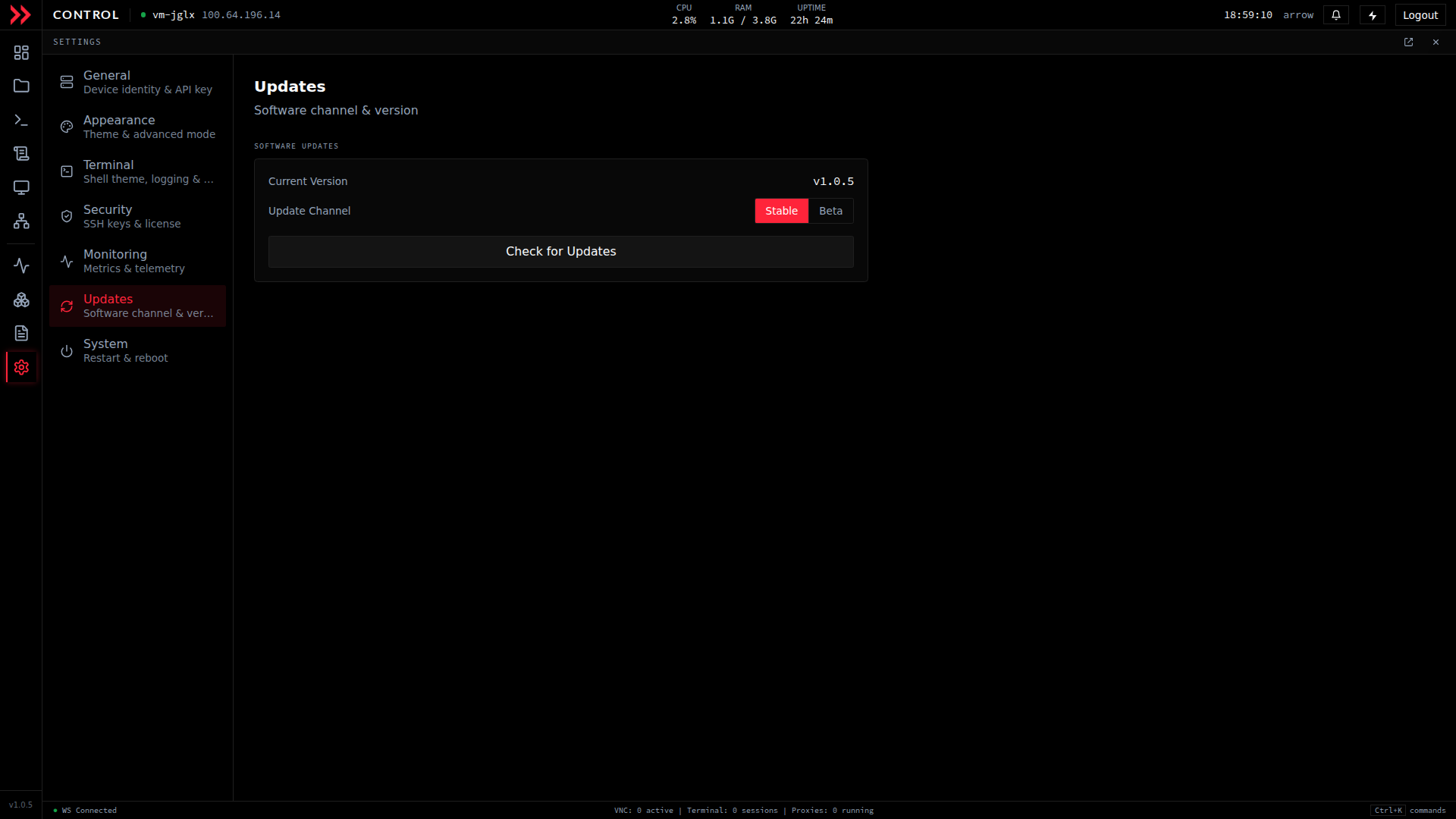
Task: Click the Appearance palette icon
Action: pos(67,127)
